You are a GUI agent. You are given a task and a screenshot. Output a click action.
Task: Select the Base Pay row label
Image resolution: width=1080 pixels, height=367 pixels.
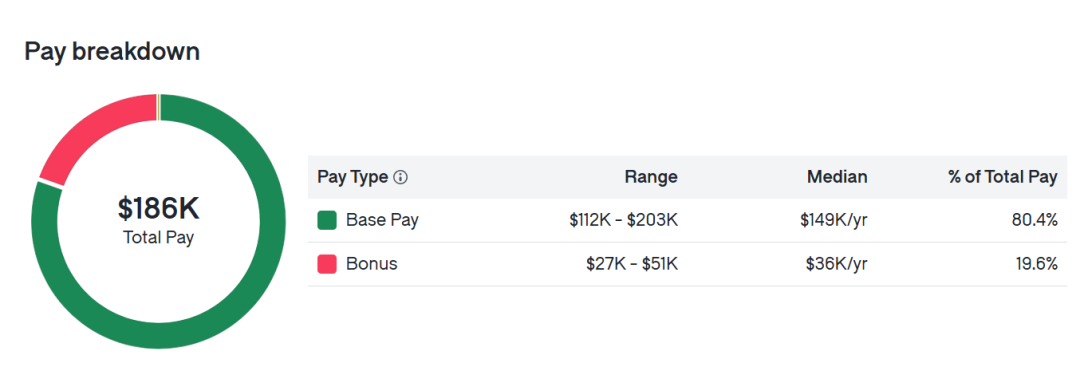tap(382, 220)
